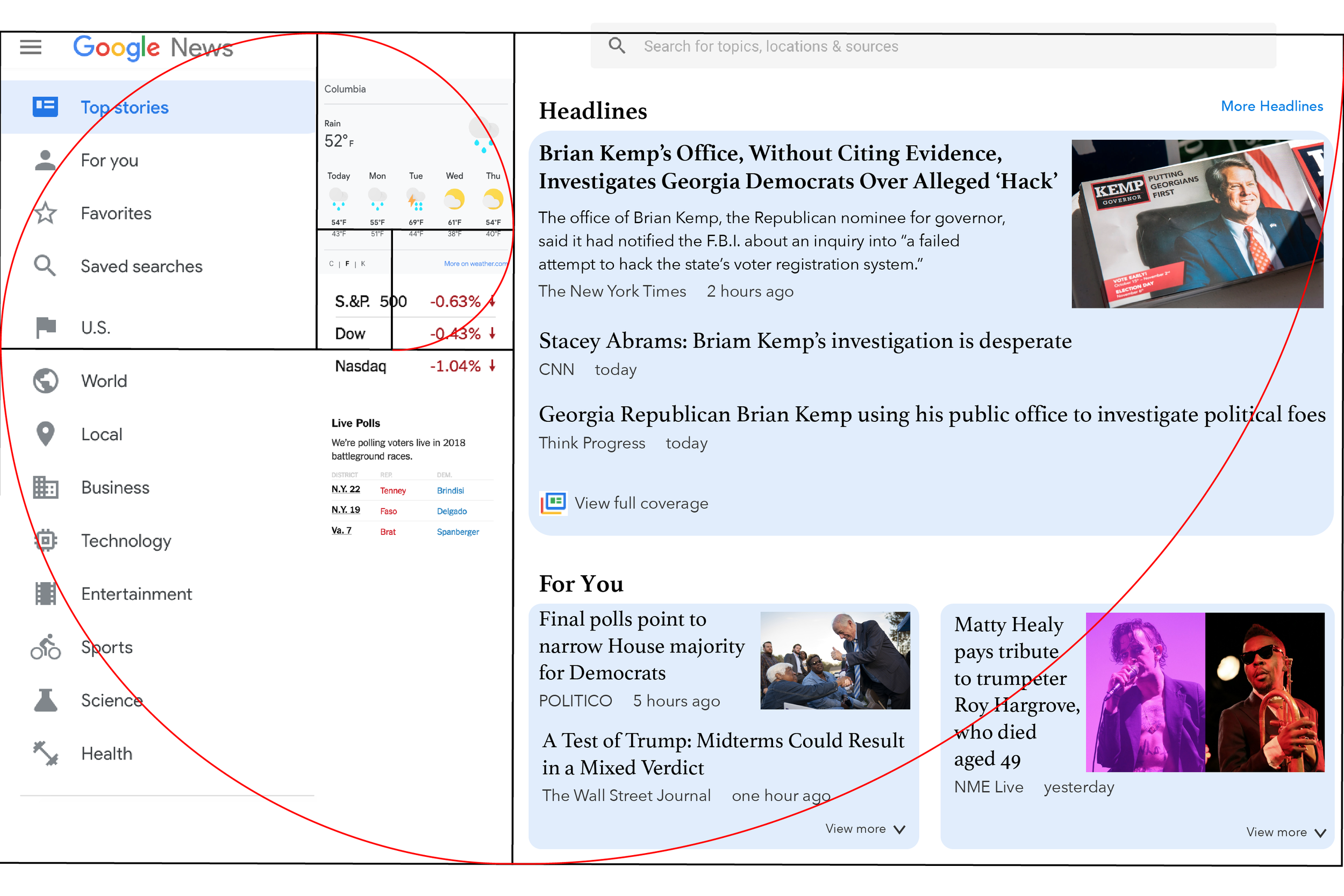Click the World globe icon
This screenshot has height=896, width=1344.
[46, 381]
